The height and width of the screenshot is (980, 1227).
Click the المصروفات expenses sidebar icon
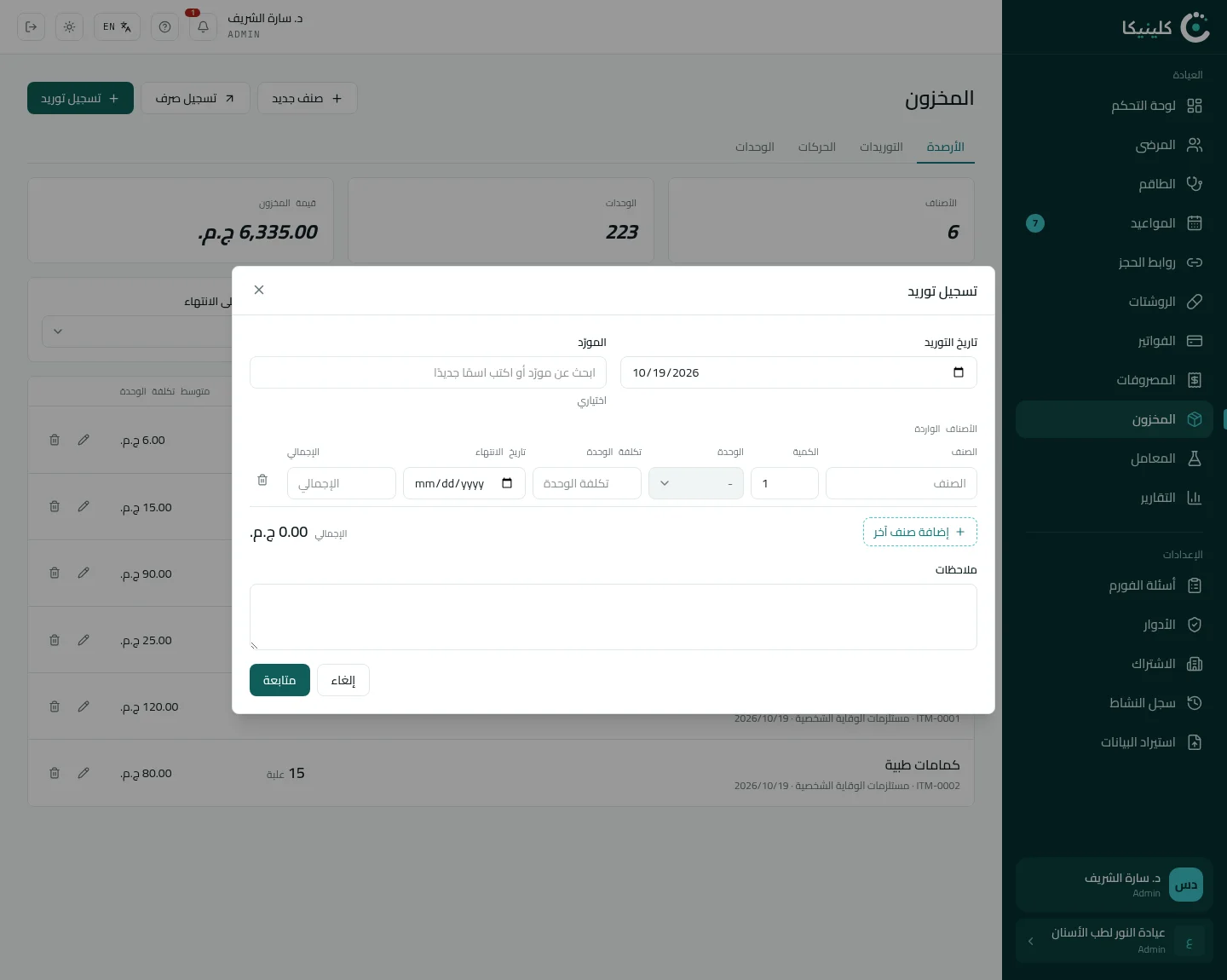[1195, 380]
